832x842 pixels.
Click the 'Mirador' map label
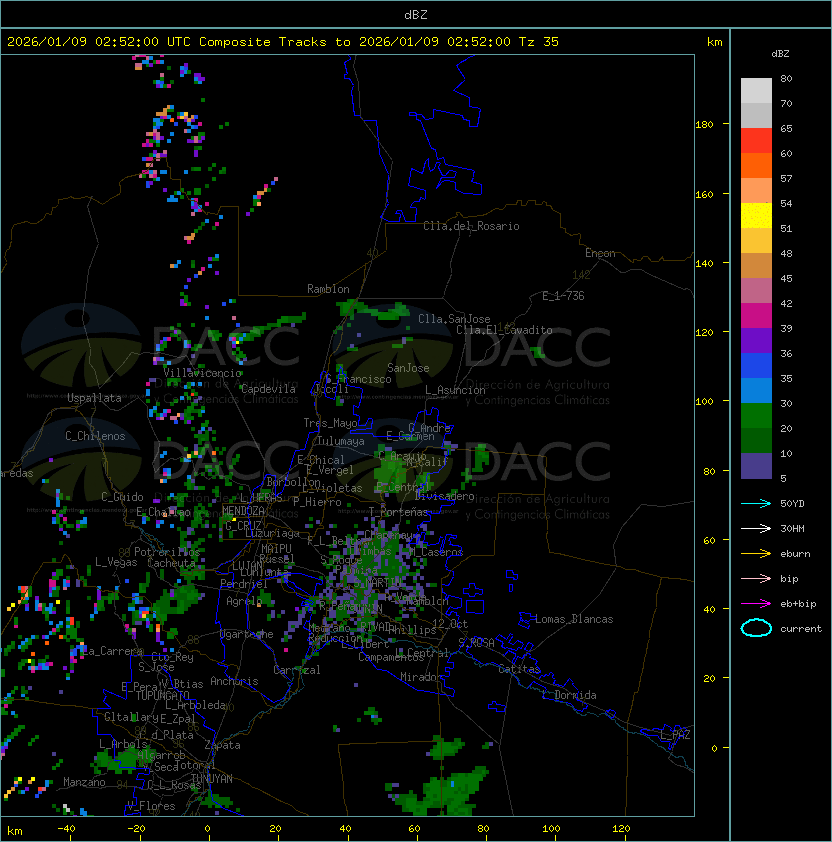coord(422,677)
